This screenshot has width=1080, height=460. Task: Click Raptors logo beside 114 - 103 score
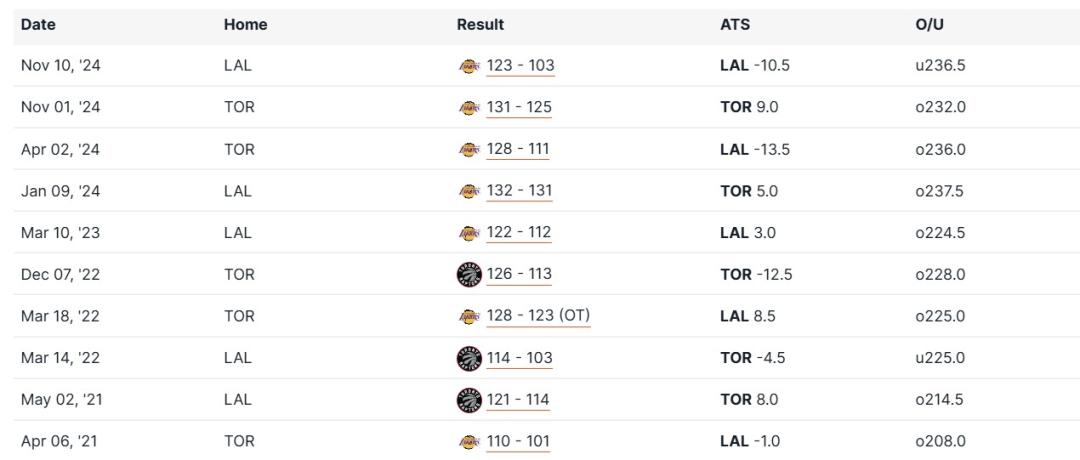(468, 358)
